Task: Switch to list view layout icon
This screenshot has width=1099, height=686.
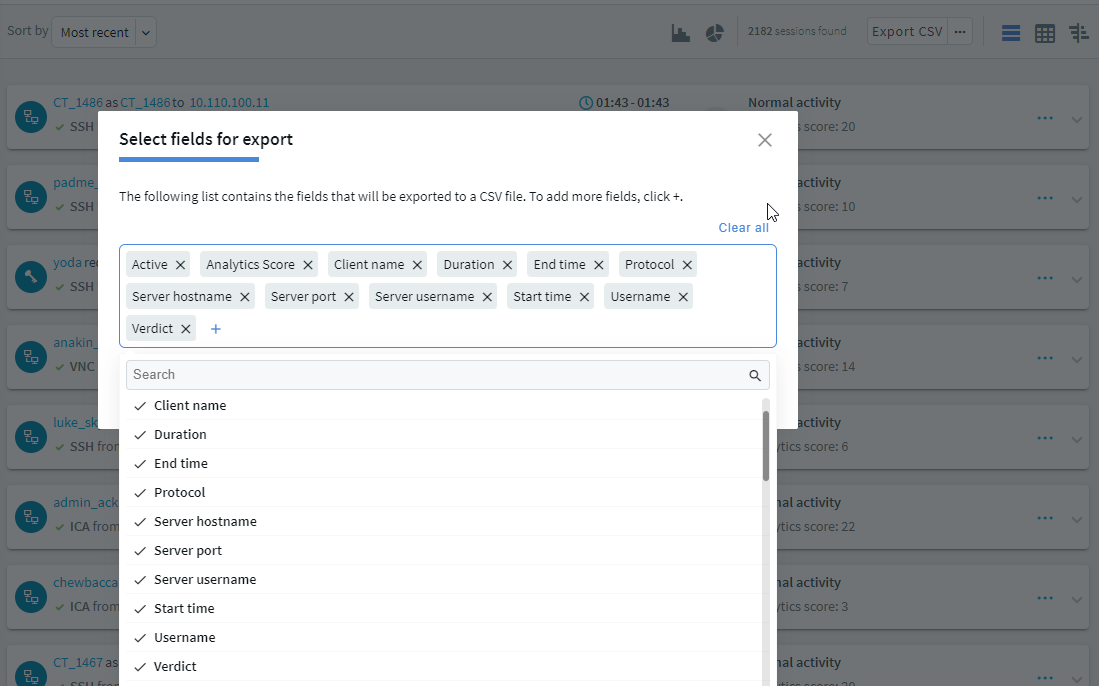Action: click(1011, 33)
